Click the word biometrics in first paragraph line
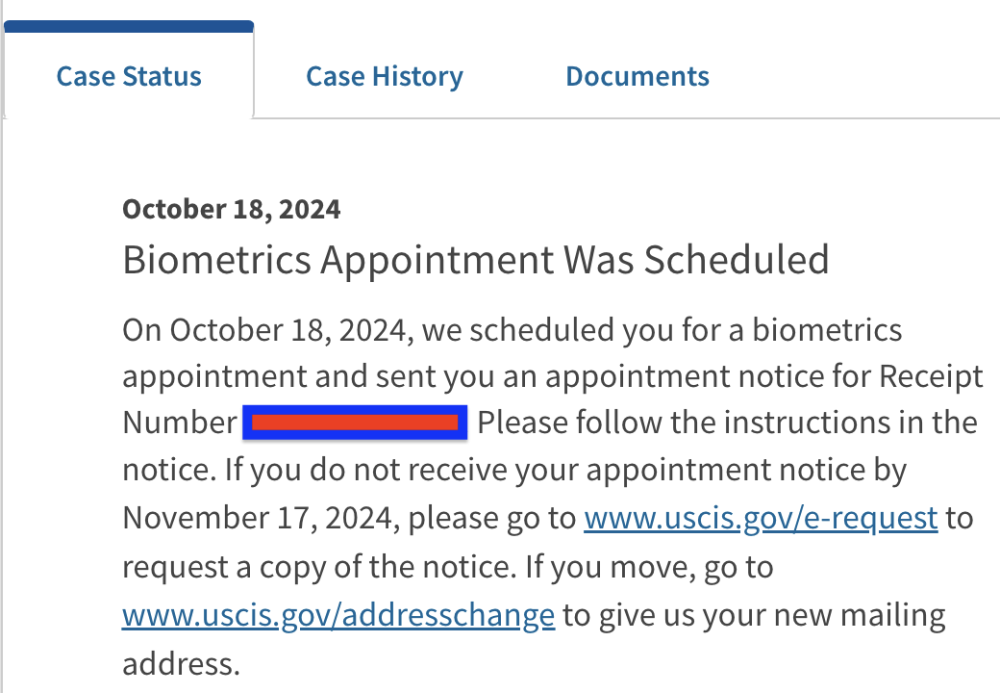The height and width of the screenshot is (693, 1000). point(827,330)
